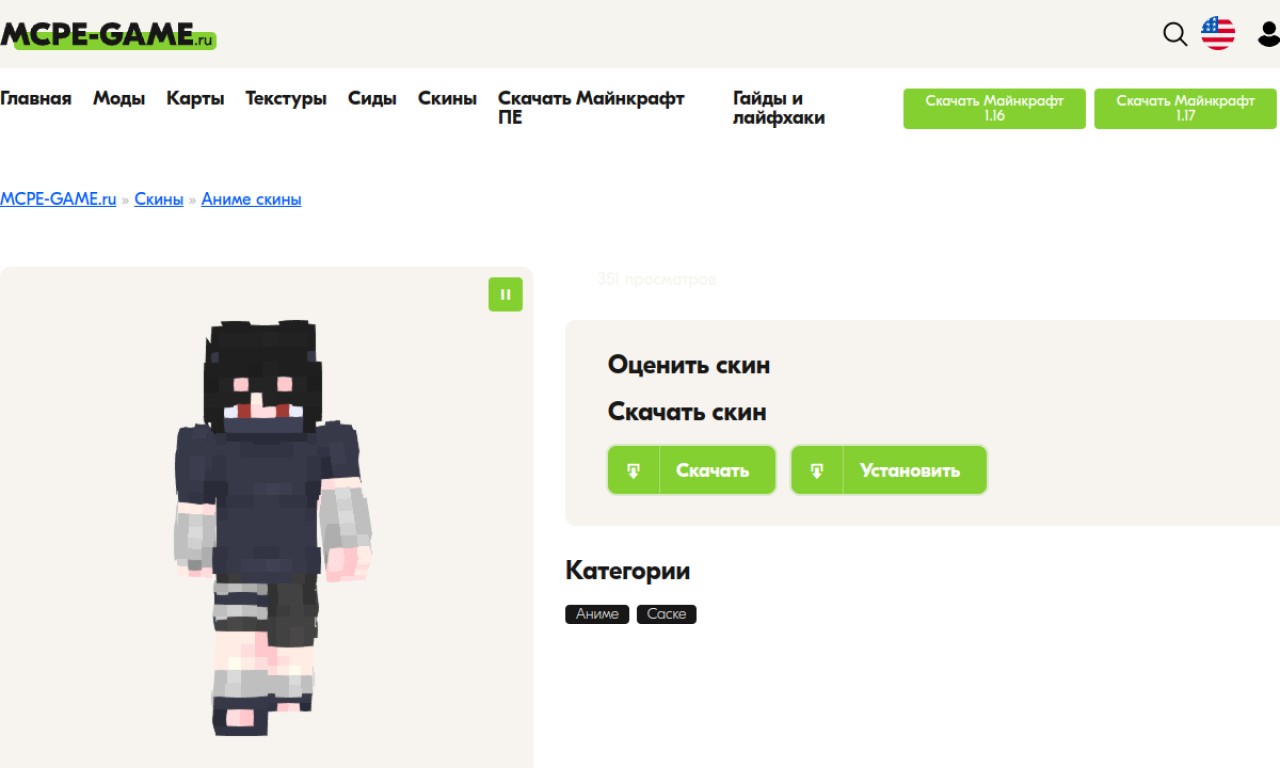
Task: Open the Скачать Майнкрафт ПЕ menu item
Action: pyautogui.click(x=591, y=108)
